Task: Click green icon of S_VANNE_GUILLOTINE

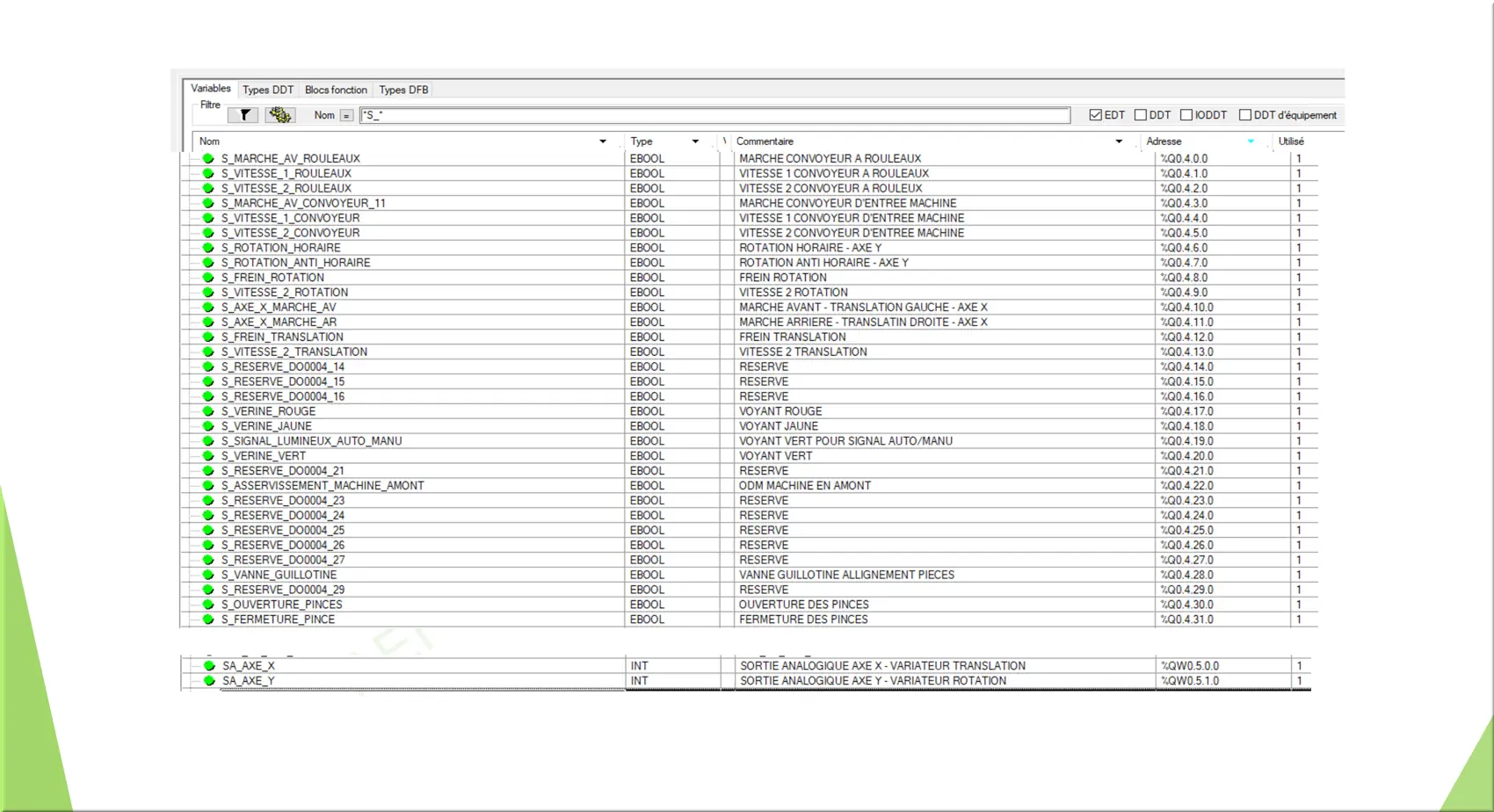Action: (208, 576)
